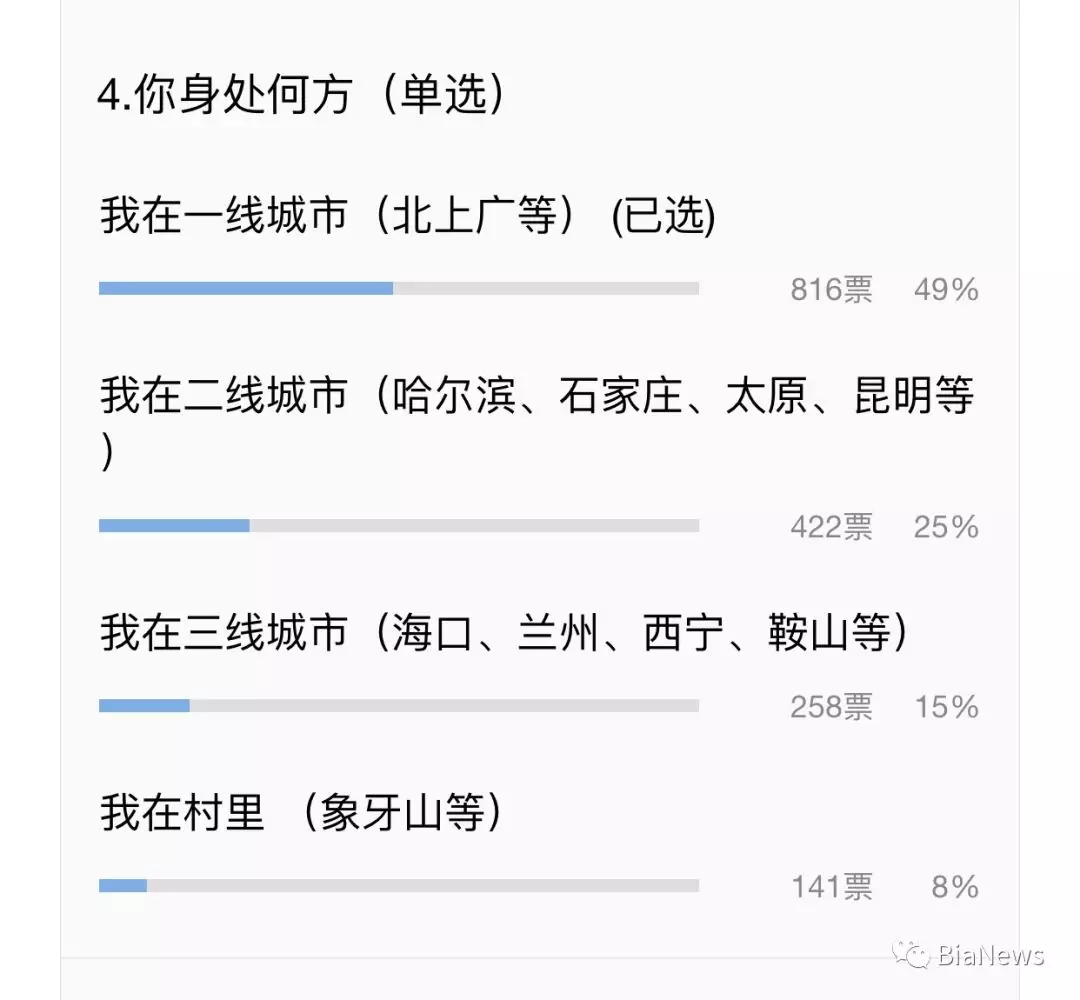Select option 我在村里（象牙山等）

pos(301,812)
